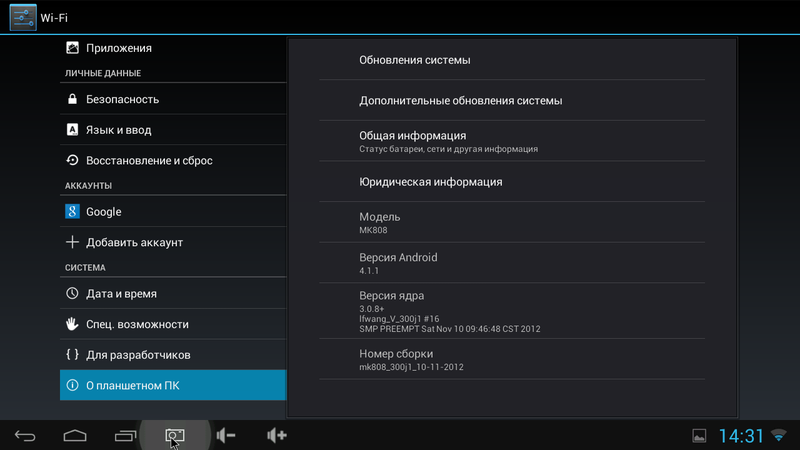Tap the Модель MK808 entry
This screenshot has height=450, width=800.
coord(512,222)
